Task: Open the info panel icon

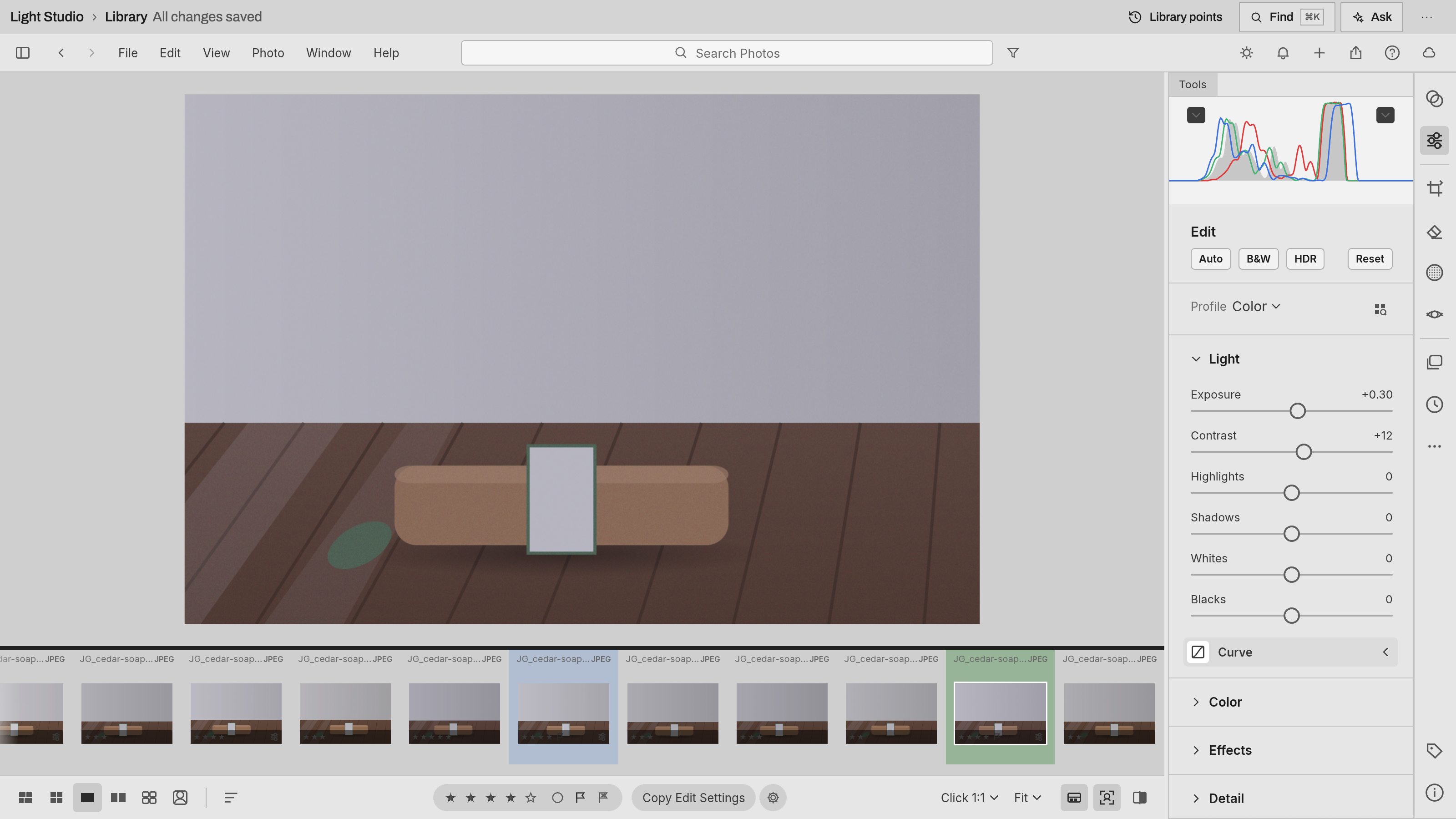Action: [1435, 793]
